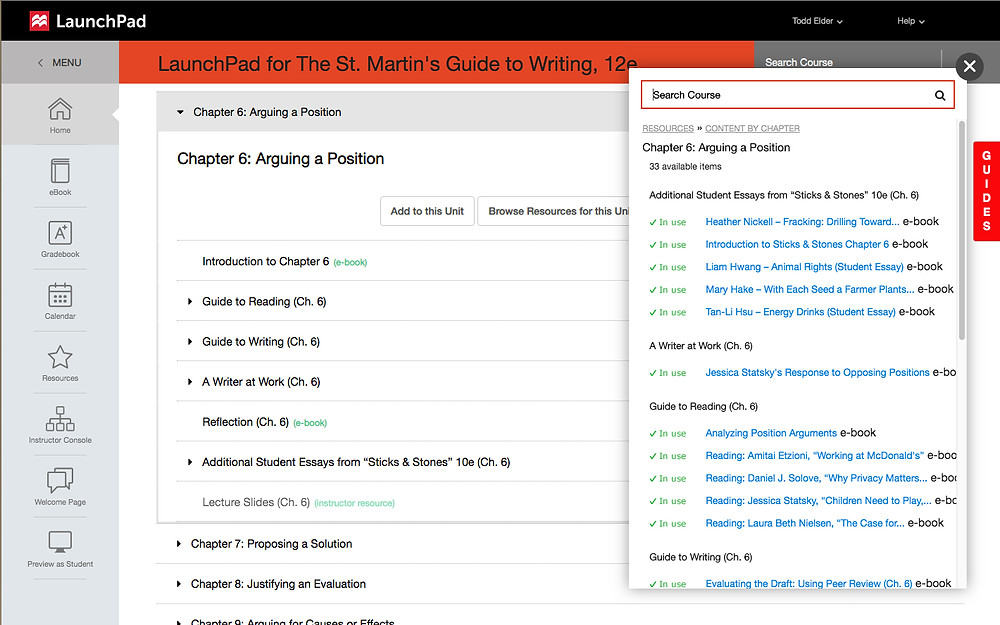Image resolution: width=1000 pixels, height=625 pixels.
Task: Click the Search Course header tab
Action: coord(798,62)
